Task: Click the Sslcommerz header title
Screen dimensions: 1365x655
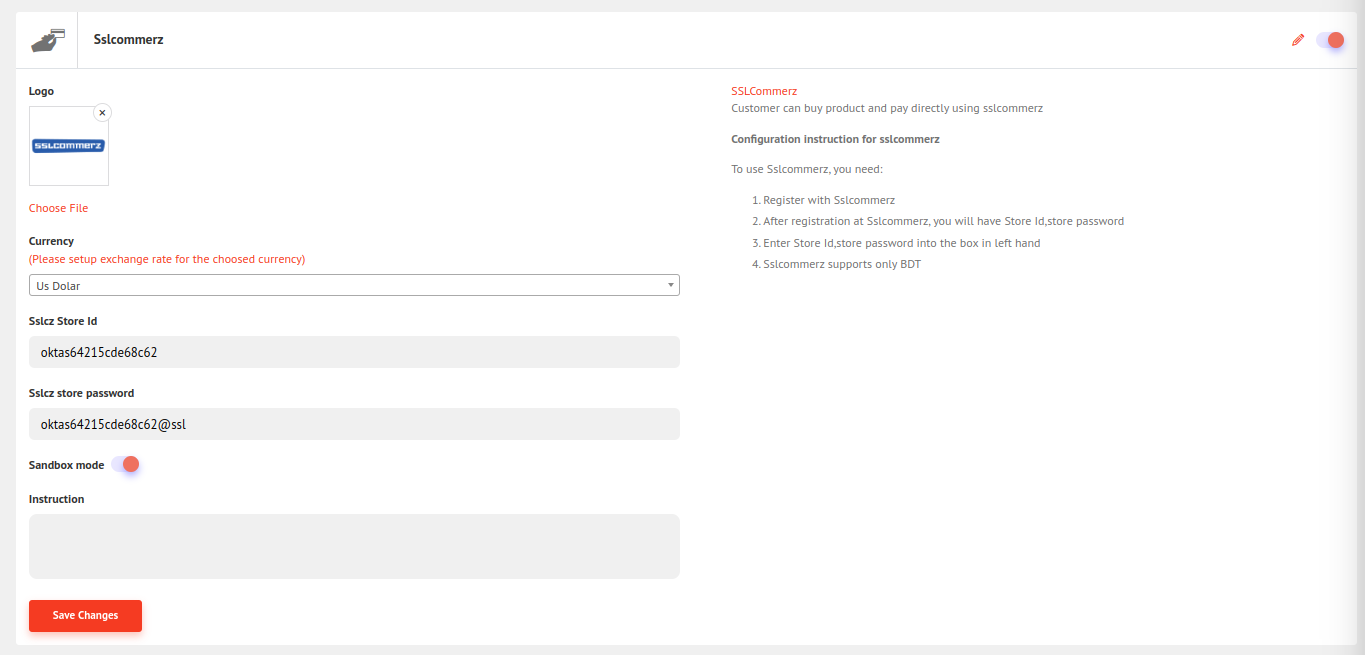Action: 128,40
